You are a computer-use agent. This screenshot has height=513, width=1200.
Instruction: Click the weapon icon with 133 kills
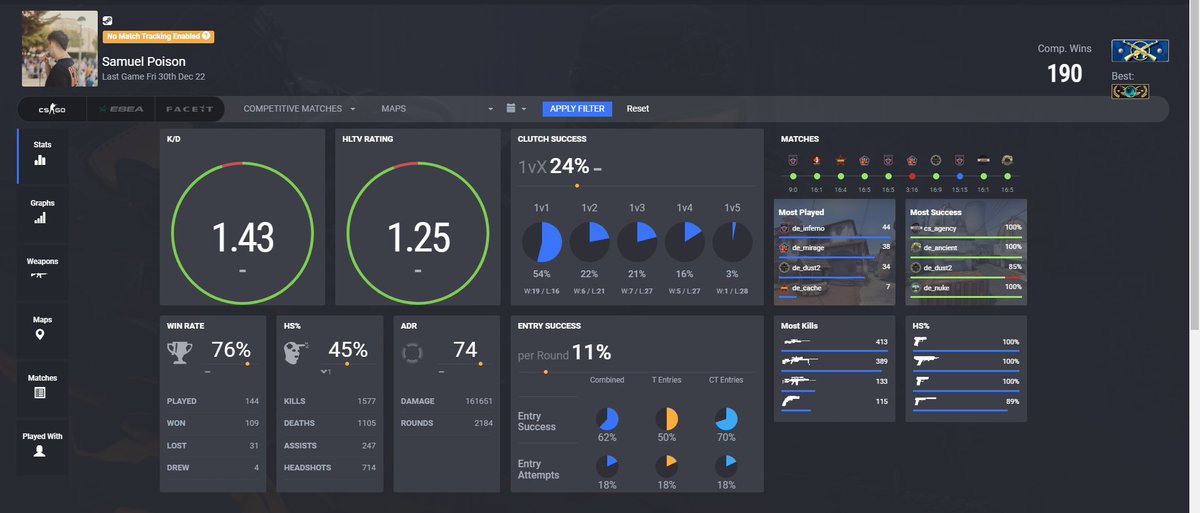[x=800, y=381]
